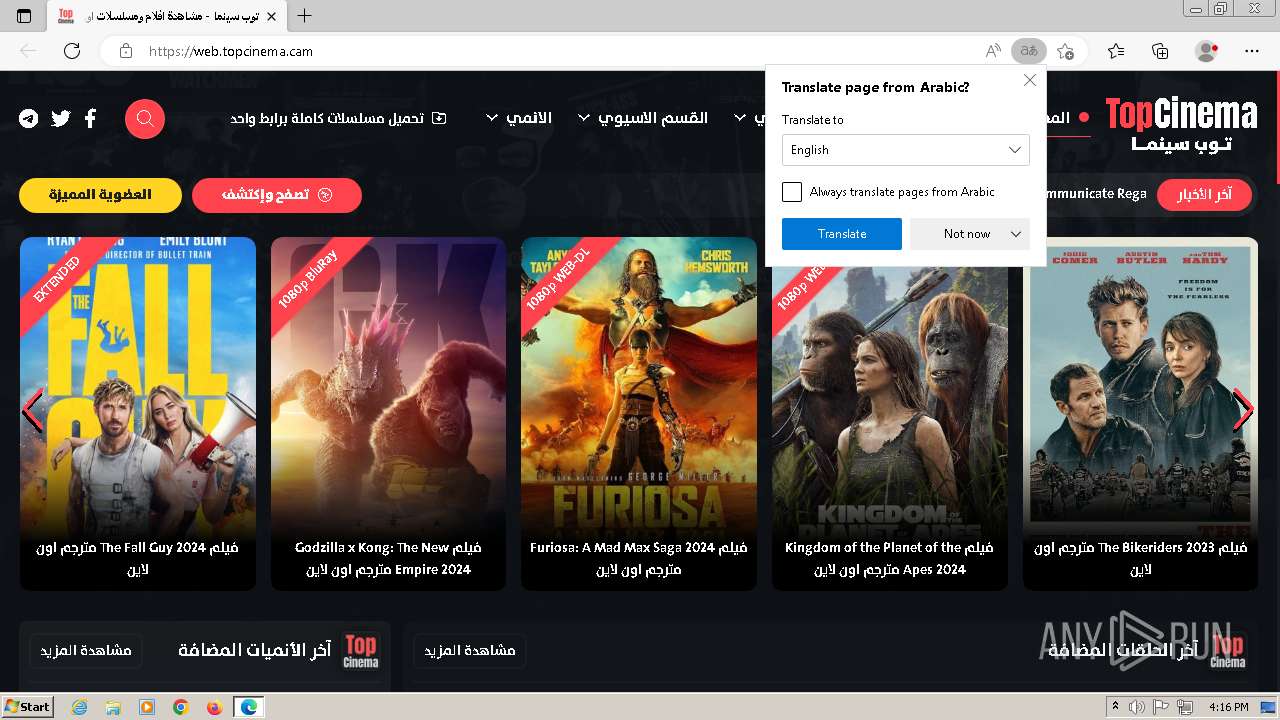The height and width of the screenshot is (720, 1280).
Task: Open Edge settings and more menu
Action: pos(1252,51)
